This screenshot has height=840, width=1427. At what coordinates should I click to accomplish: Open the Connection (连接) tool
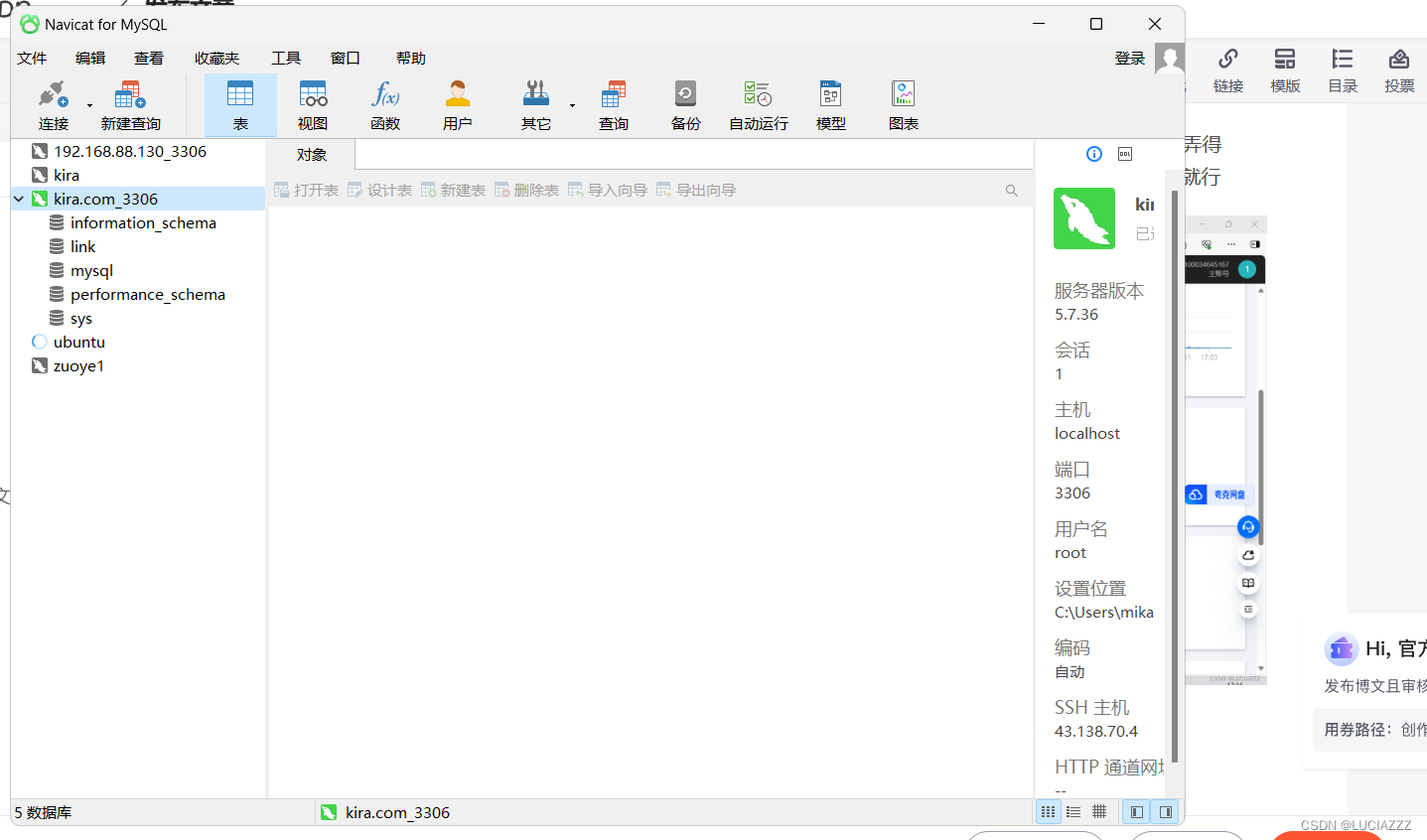click(x=54, y=105)
